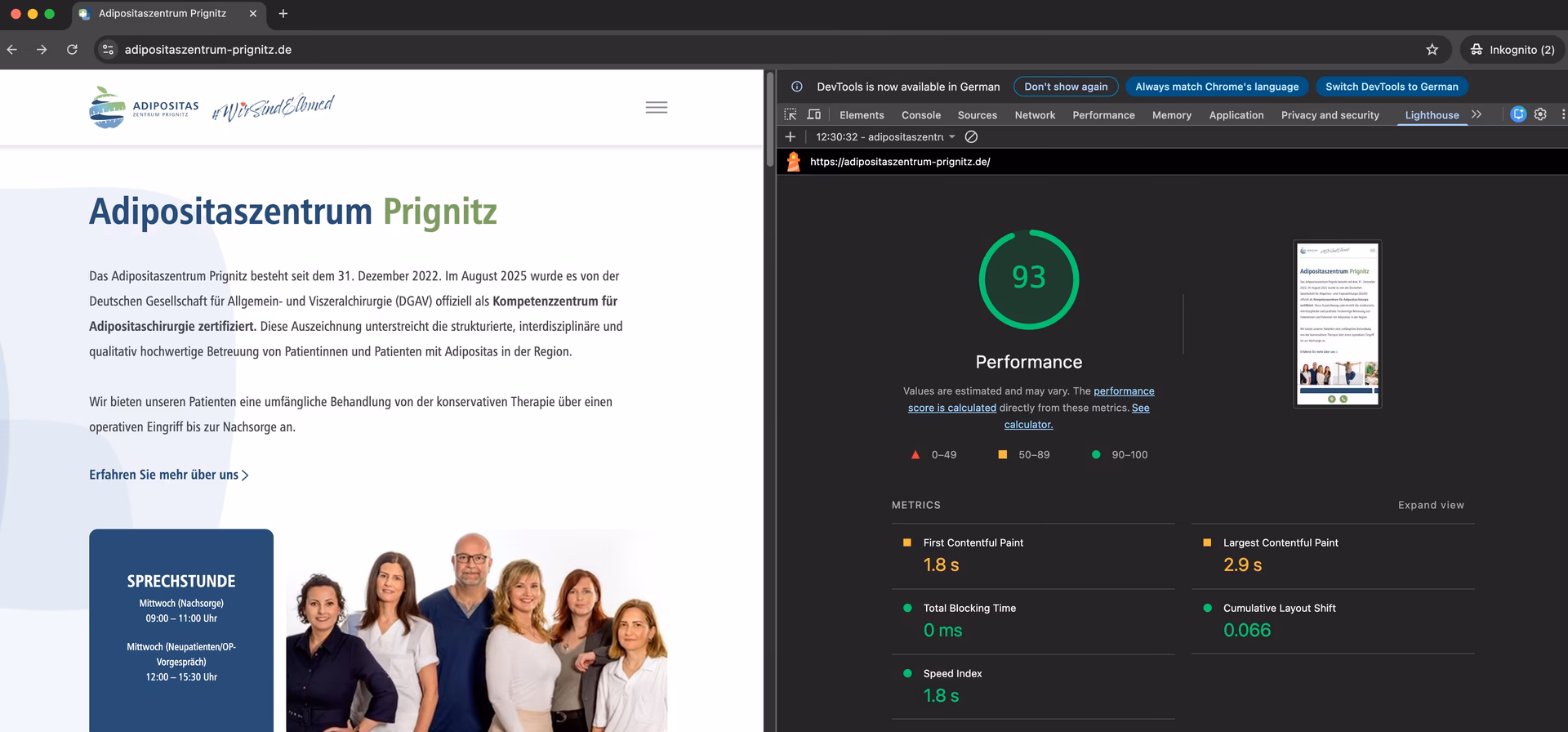The height and width of the screenshot is (732, 1568).
Task: Click the Lighthouse page screenshot thumbnail
Action: (1337, 324)
